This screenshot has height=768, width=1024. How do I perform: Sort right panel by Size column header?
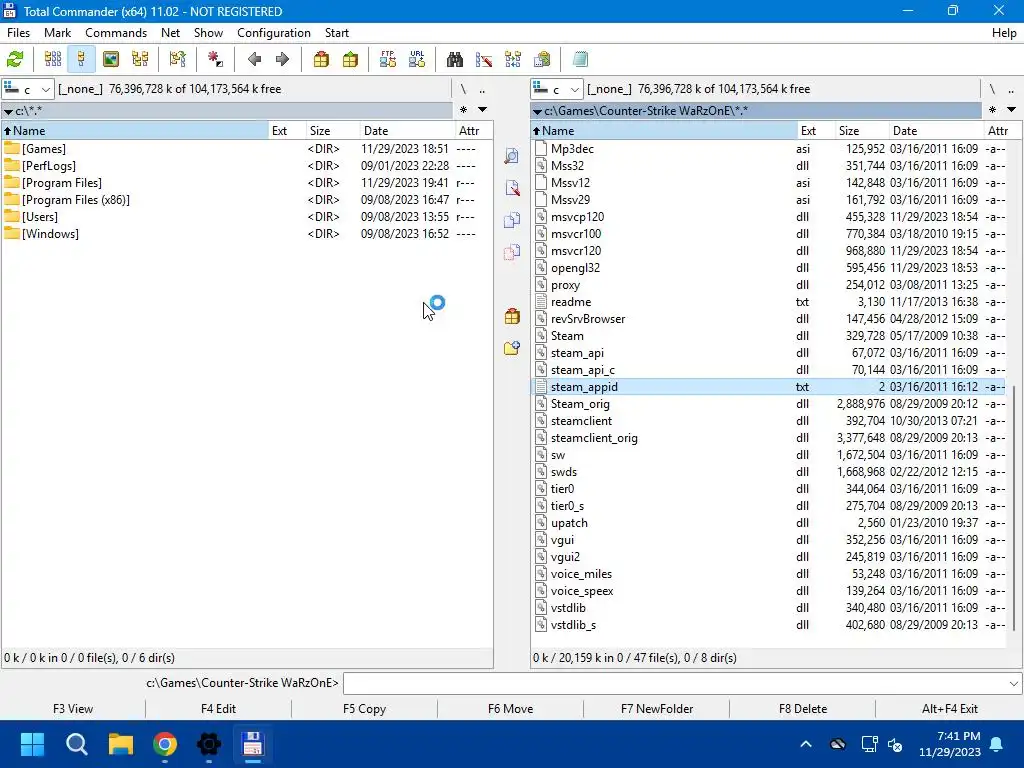862,131
